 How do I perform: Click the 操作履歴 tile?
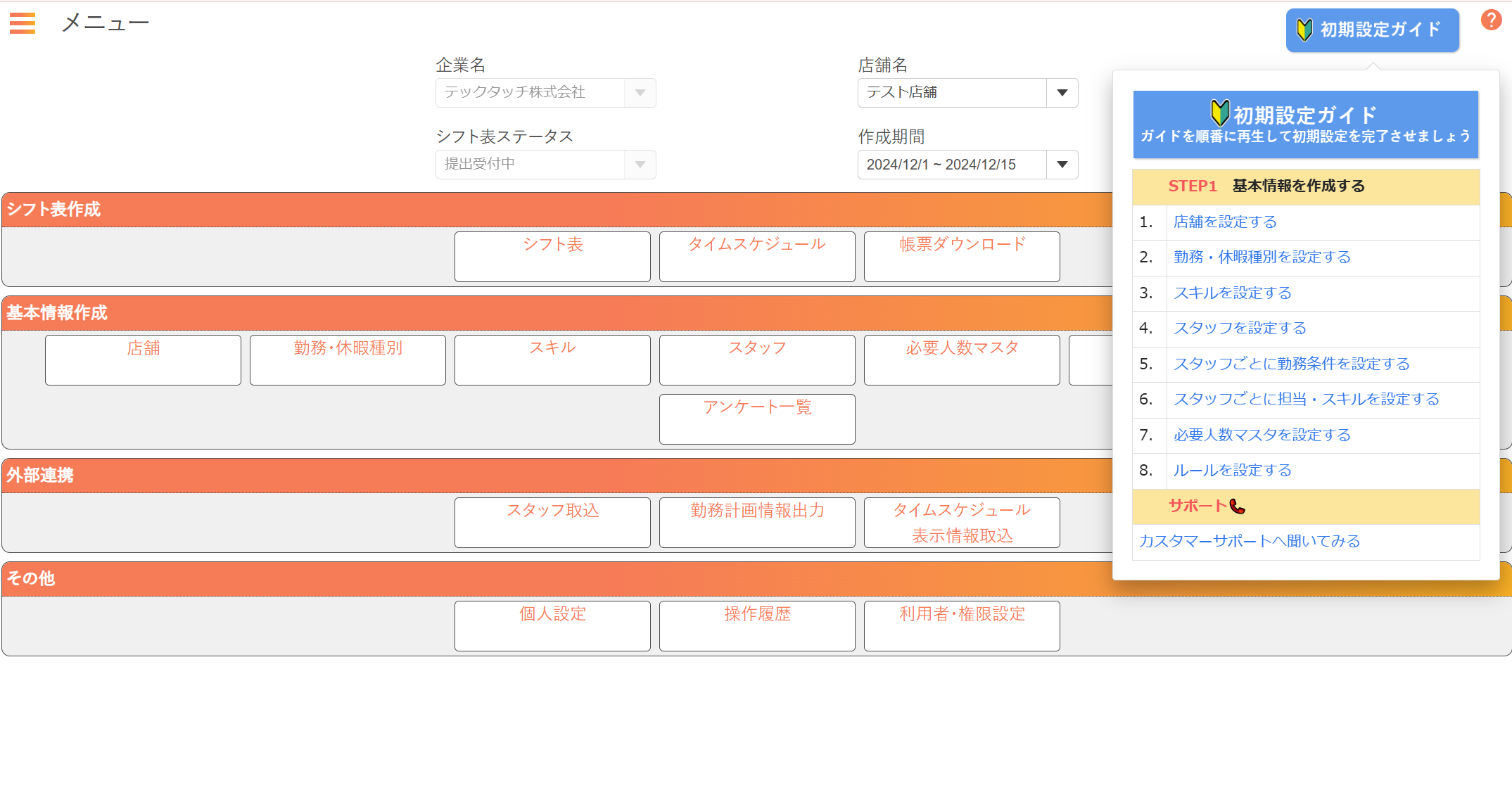[757, 625]
